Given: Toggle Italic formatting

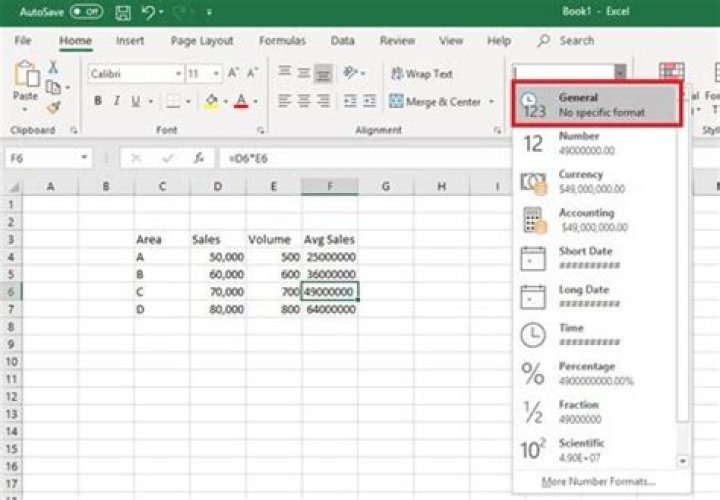Looking at the screenshot, I should [x=117, y=101].
